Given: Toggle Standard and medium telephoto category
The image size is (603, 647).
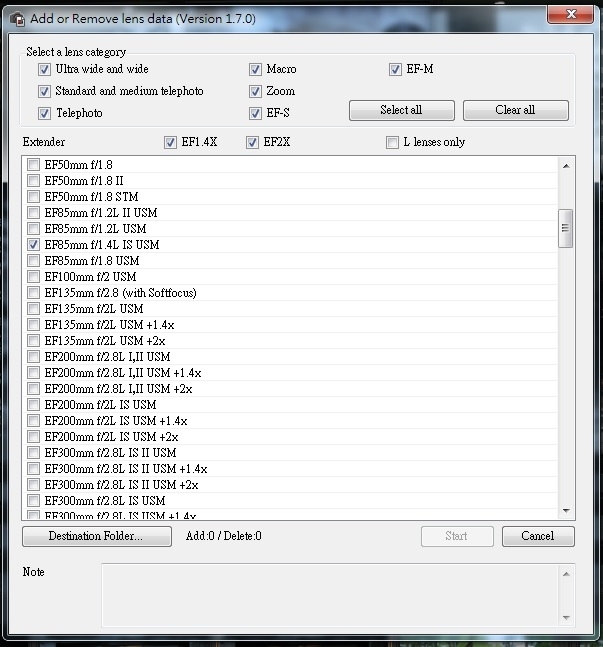Looking at the screenshot, I should coord(44,91).
